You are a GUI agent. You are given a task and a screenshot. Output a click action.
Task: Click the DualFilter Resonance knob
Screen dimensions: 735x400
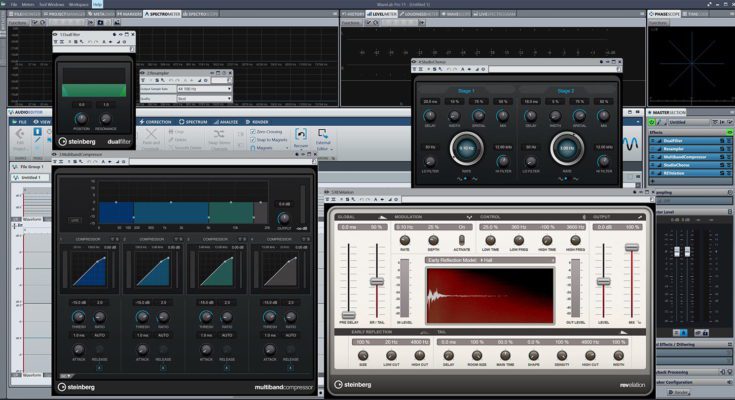point(105,118)
